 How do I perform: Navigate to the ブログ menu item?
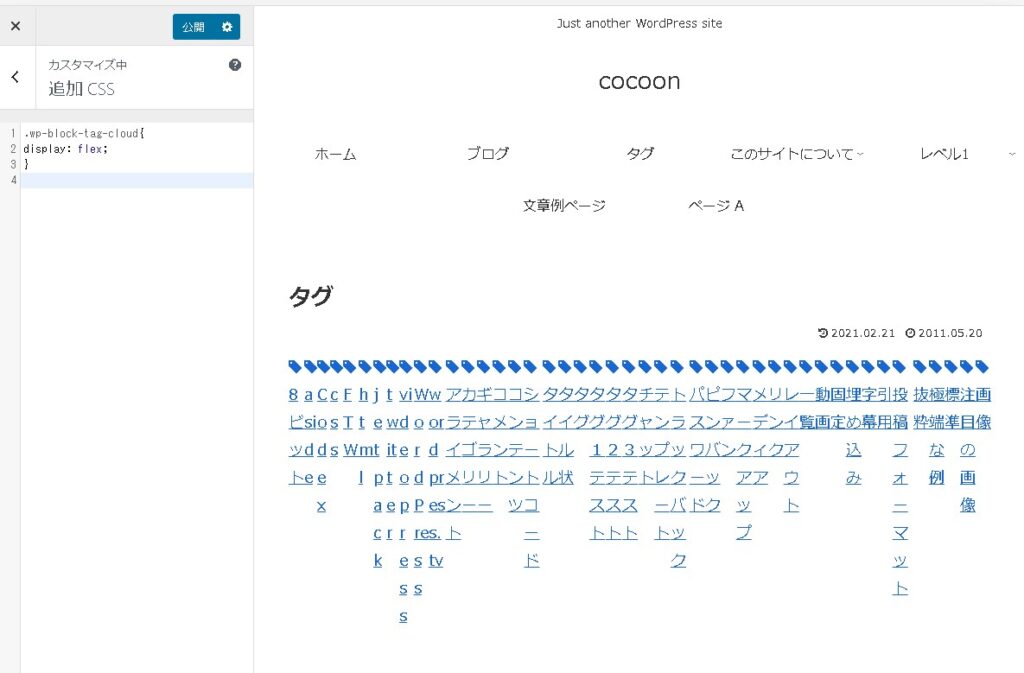[488, 154]
